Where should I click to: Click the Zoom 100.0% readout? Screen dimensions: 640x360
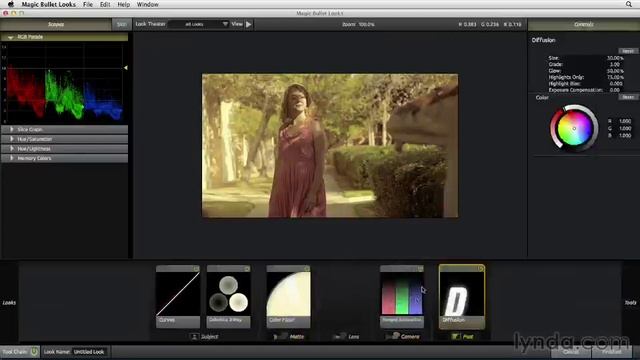pos(358,24)
